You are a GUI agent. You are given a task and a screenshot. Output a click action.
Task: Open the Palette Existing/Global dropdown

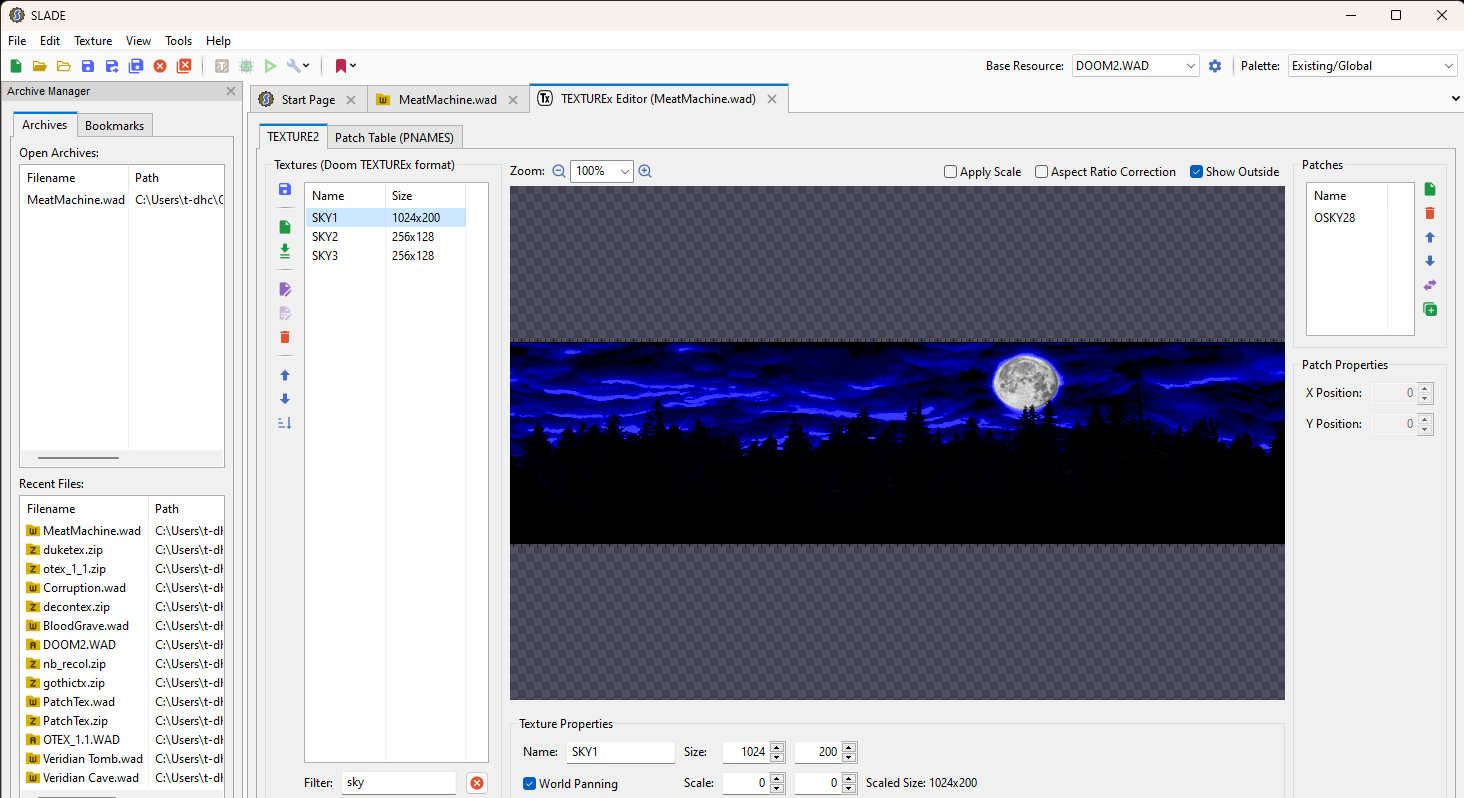(x=1373, y=66)
